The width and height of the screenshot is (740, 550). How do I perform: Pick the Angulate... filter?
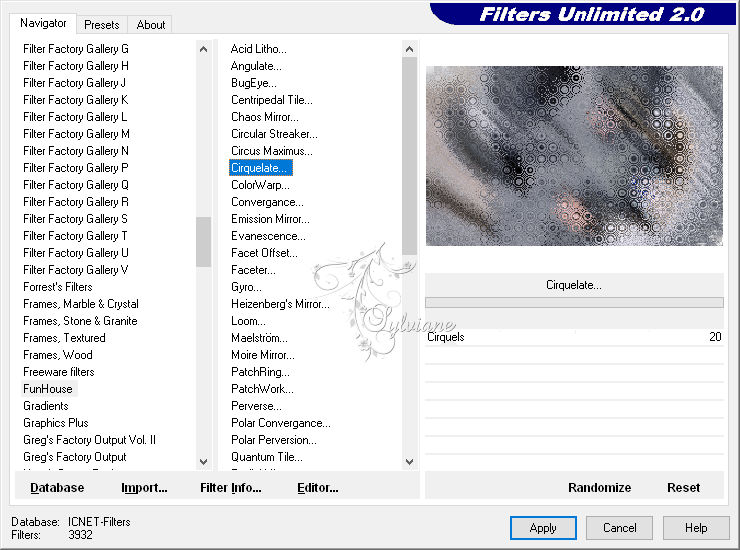[x=256, y=66]
